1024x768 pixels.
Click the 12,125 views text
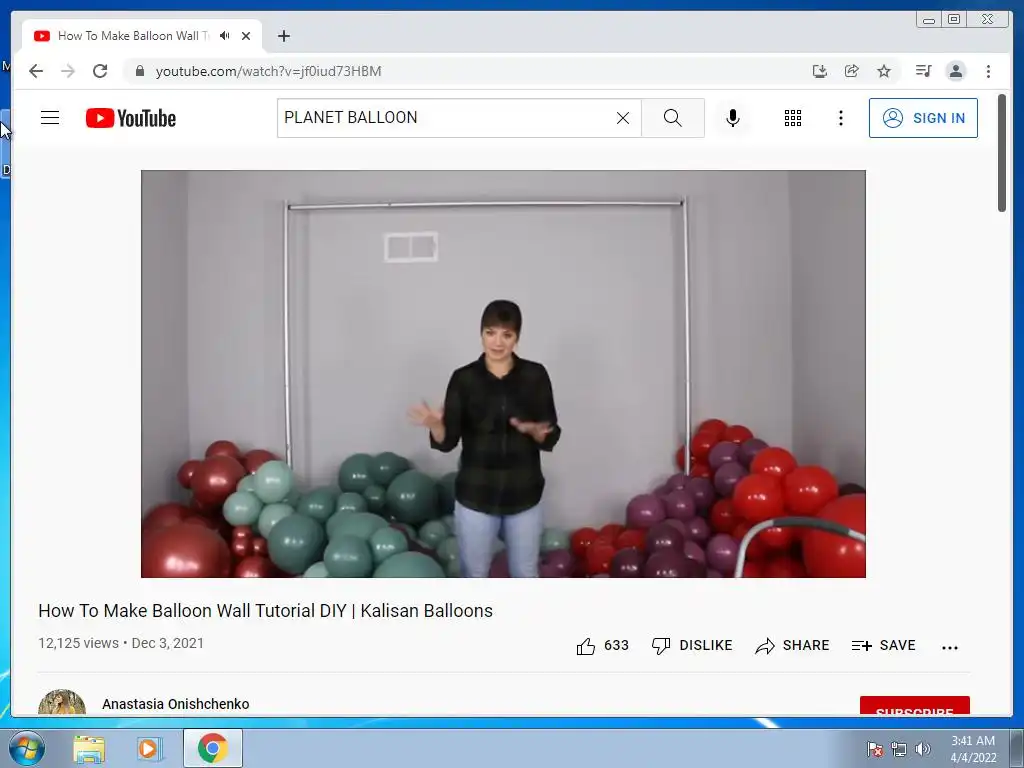click(78, 643)
